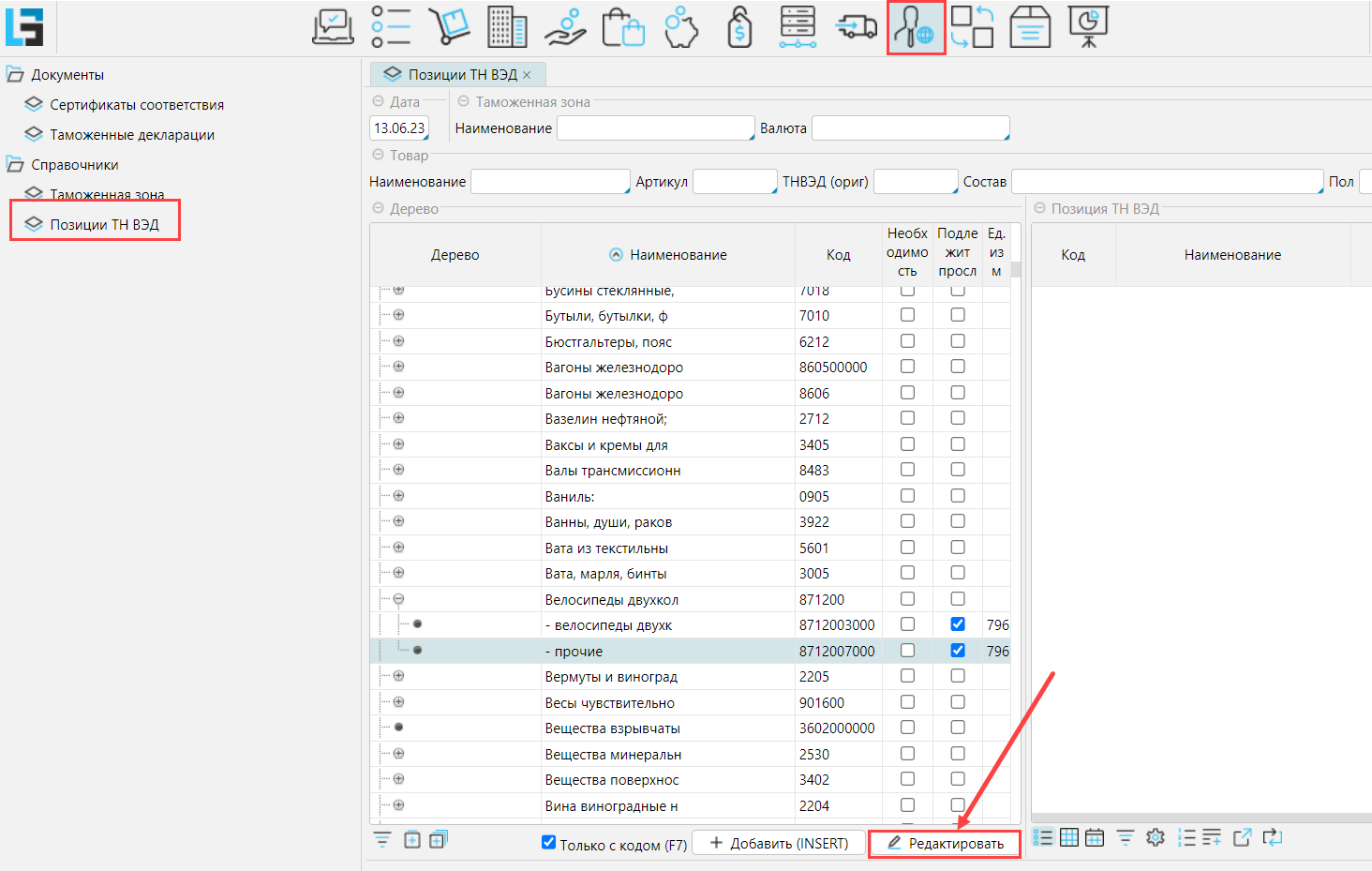Open 'Сертификаты соответствия' in the sidebar

137,105
